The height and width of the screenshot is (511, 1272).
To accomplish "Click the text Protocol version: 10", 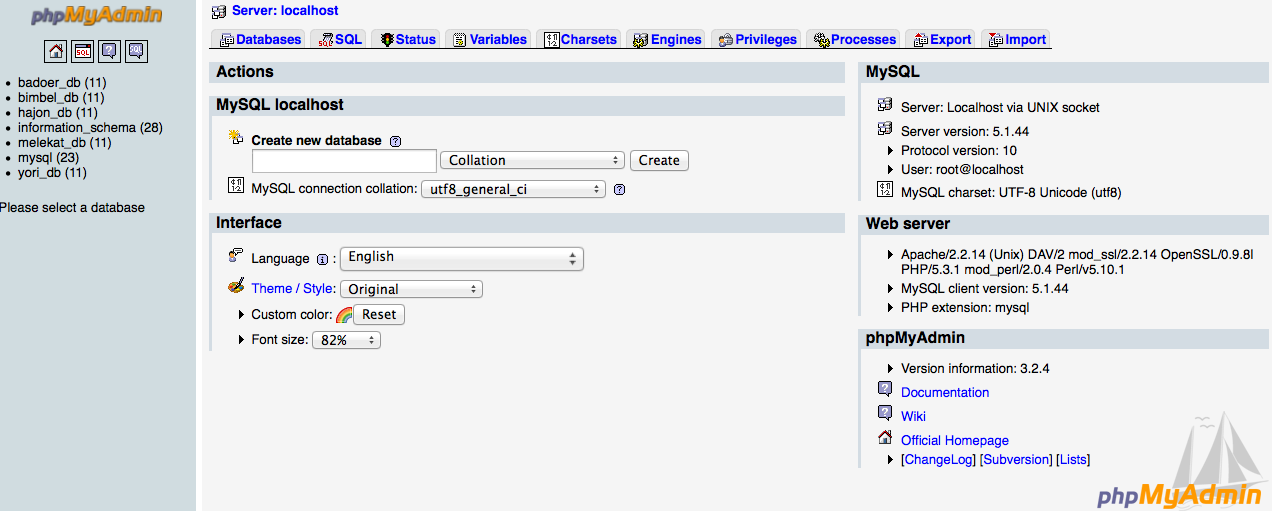I will pyautogui.click(x=959, y=151).
